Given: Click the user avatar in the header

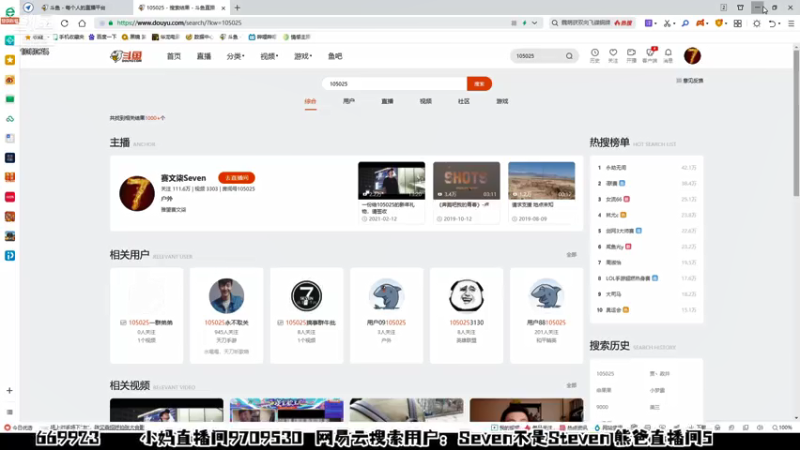Looking at the screenshot, I should coord(692,56).
